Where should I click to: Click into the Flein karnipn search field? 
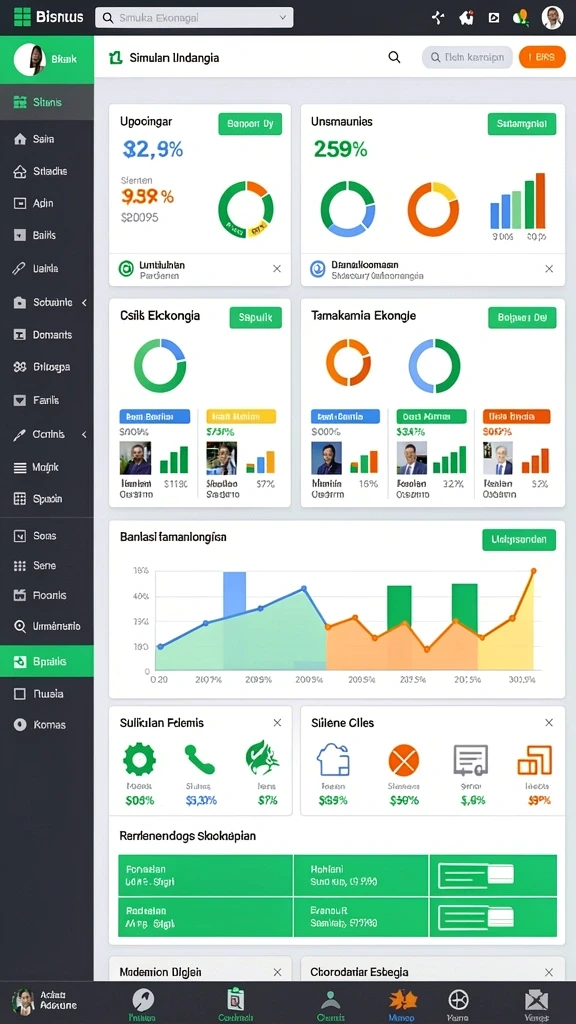click(467, 57)
